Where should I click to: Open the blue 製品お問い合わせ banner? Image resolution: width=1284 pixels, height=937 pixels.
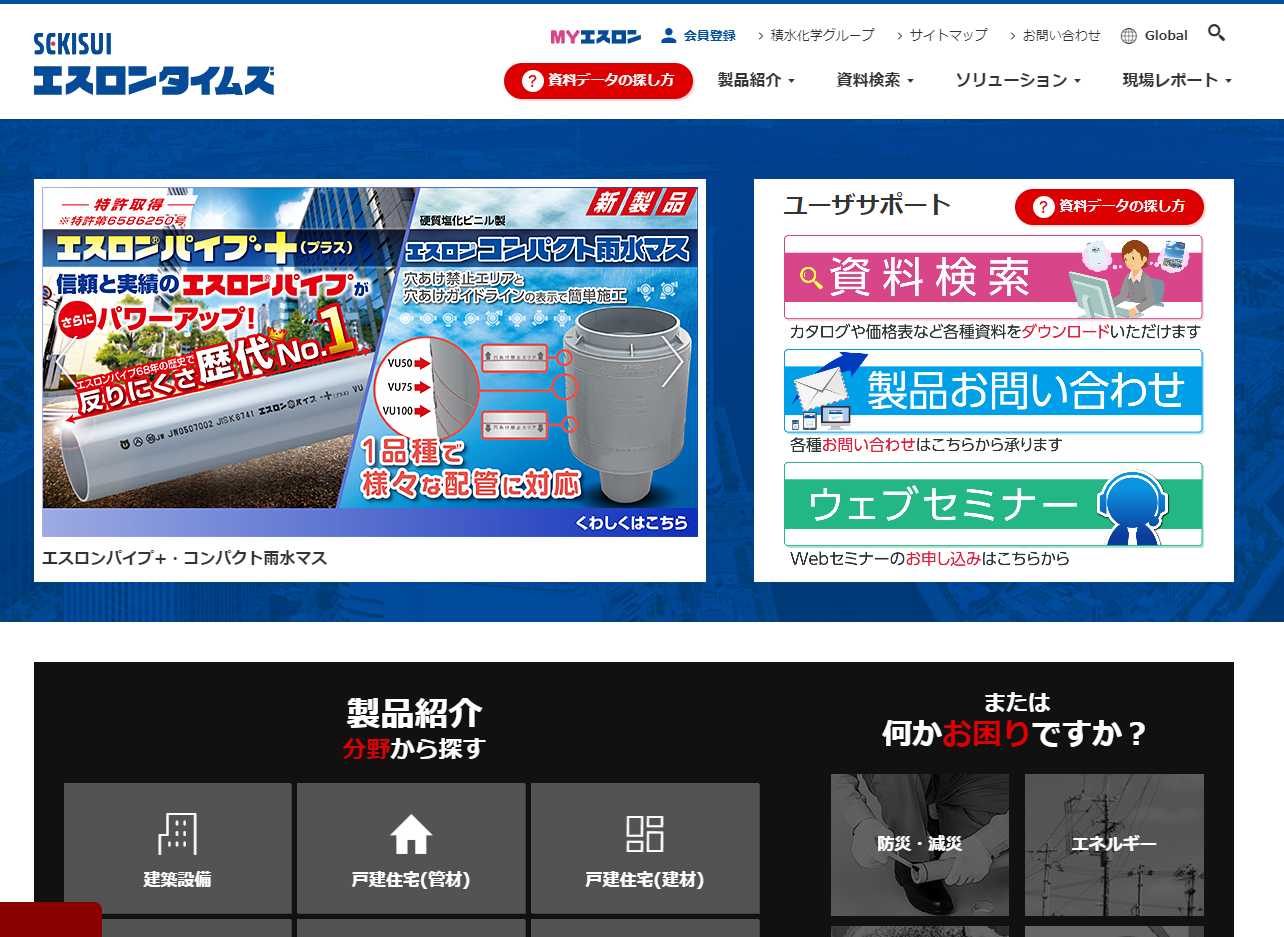tap(993, 391)
